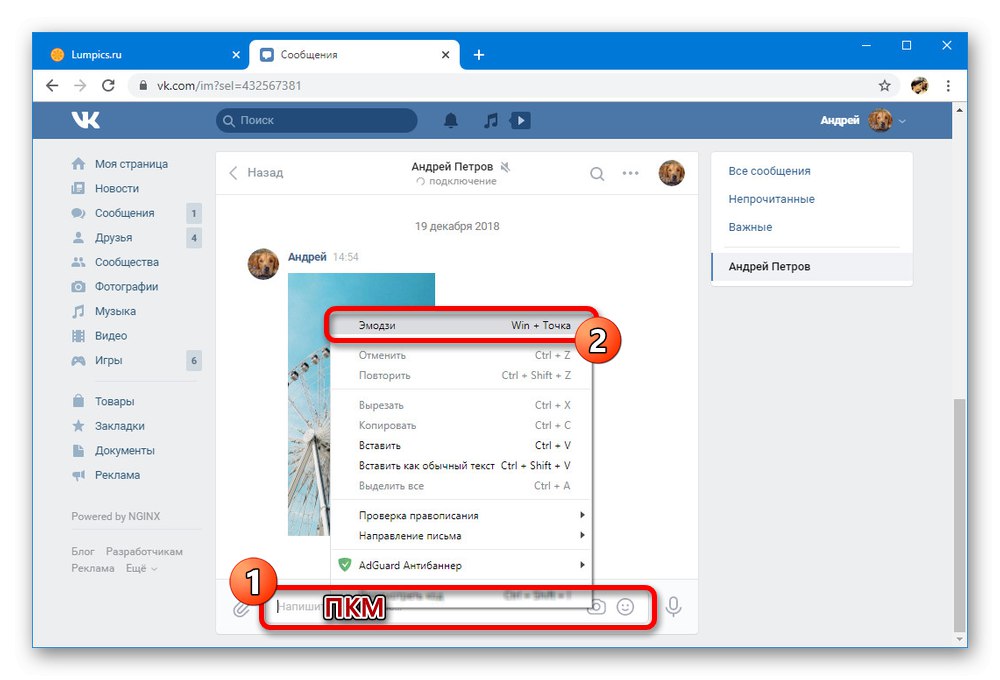Attach a file with the paperclip icon
This screenshot has width=1000, height=680.
coord(240,607)
